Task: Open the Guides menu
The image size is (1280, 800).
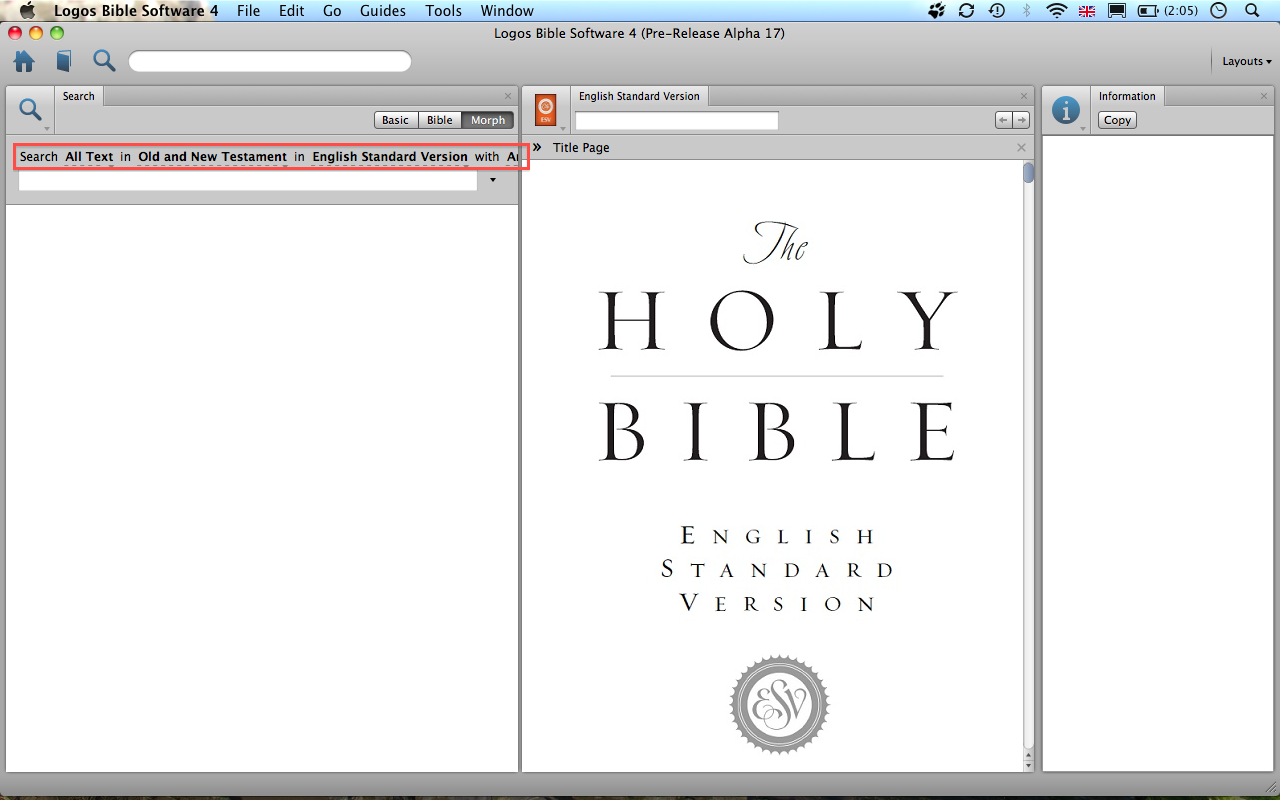Action: [383, 11]
